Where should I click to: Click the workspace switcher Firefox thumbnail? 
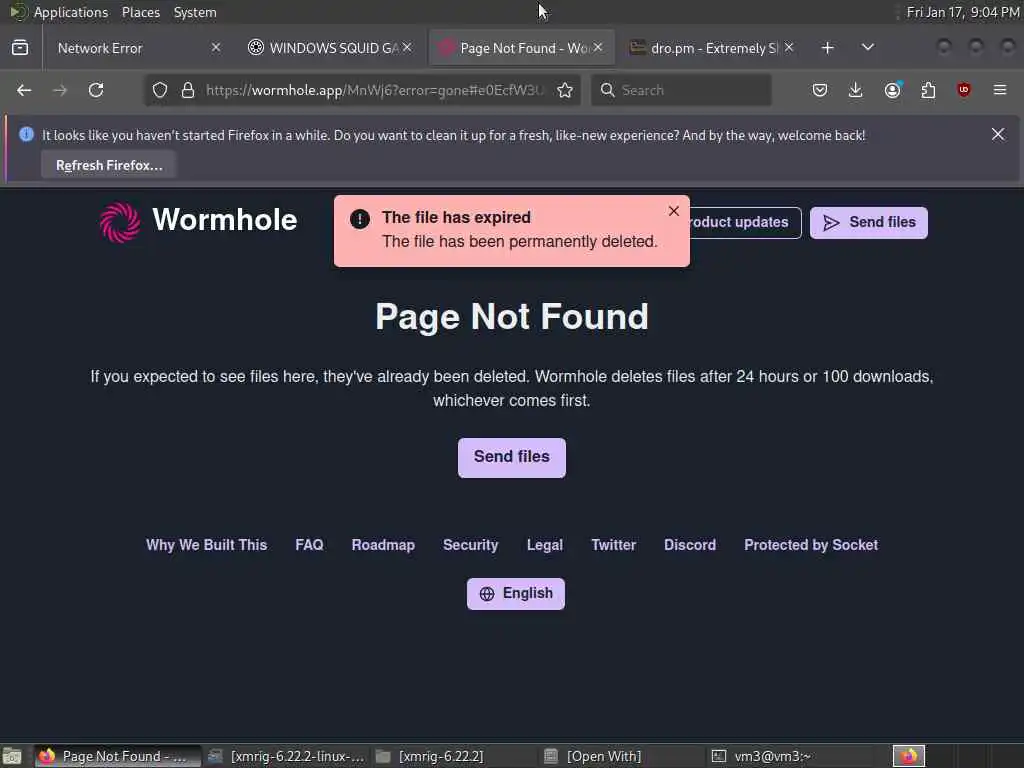(908, 756)
